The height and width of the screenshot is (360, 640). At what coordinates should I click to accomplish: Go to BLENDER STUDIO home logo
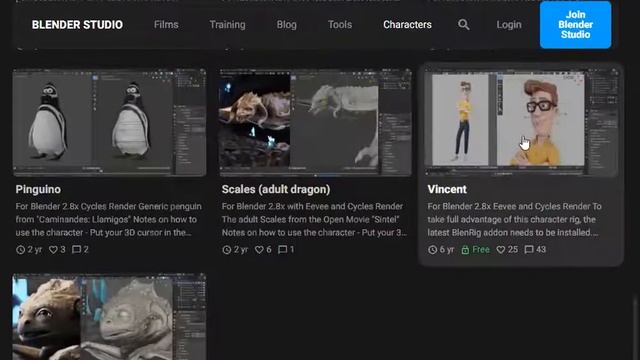pos(77,25)
